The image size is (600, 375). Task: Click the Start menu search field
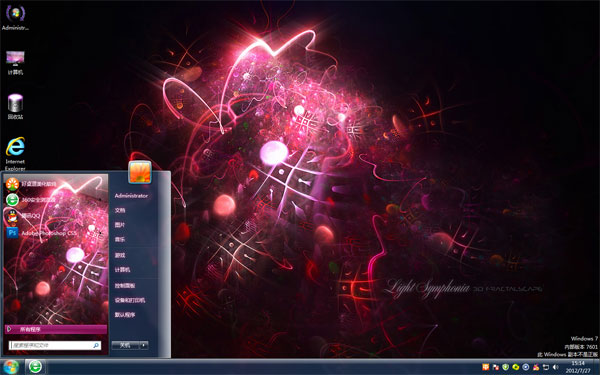55,346
